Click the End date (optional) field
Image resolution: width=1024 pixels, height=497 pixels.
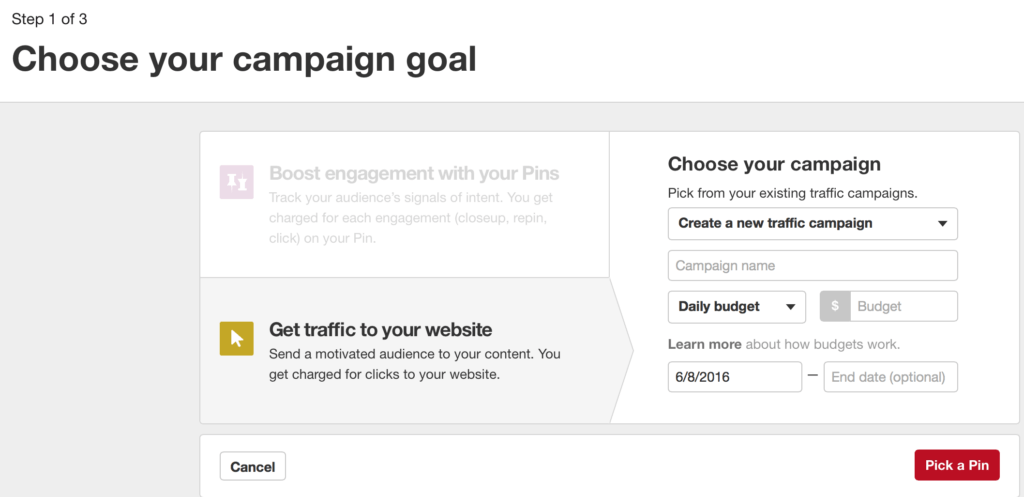pos(891,377)
